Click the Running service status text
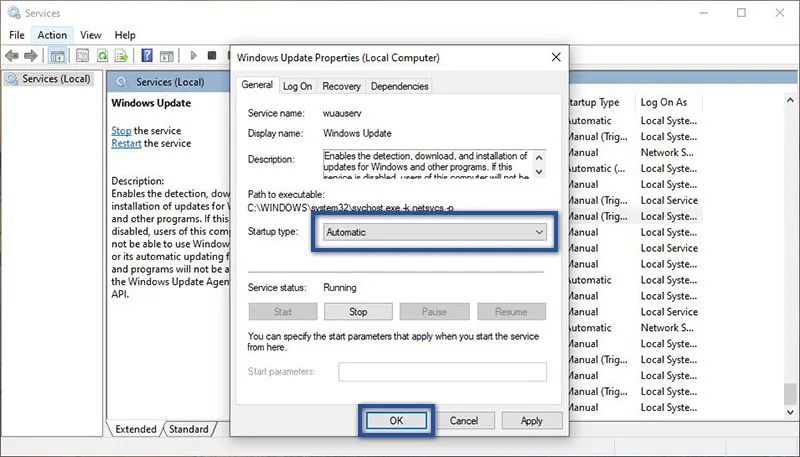 340,288
